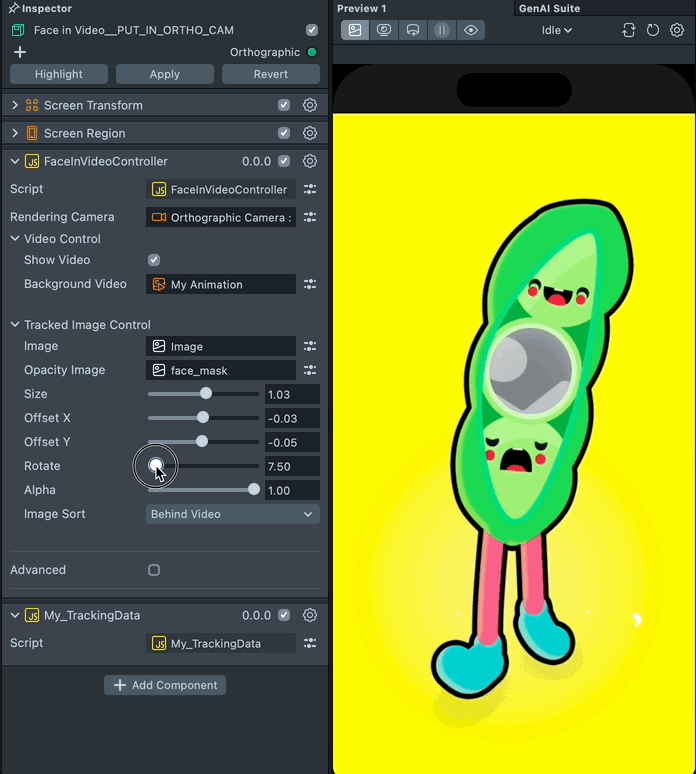696x774 pixels.
Task: Click the Apply button
Action: (165, 74)
